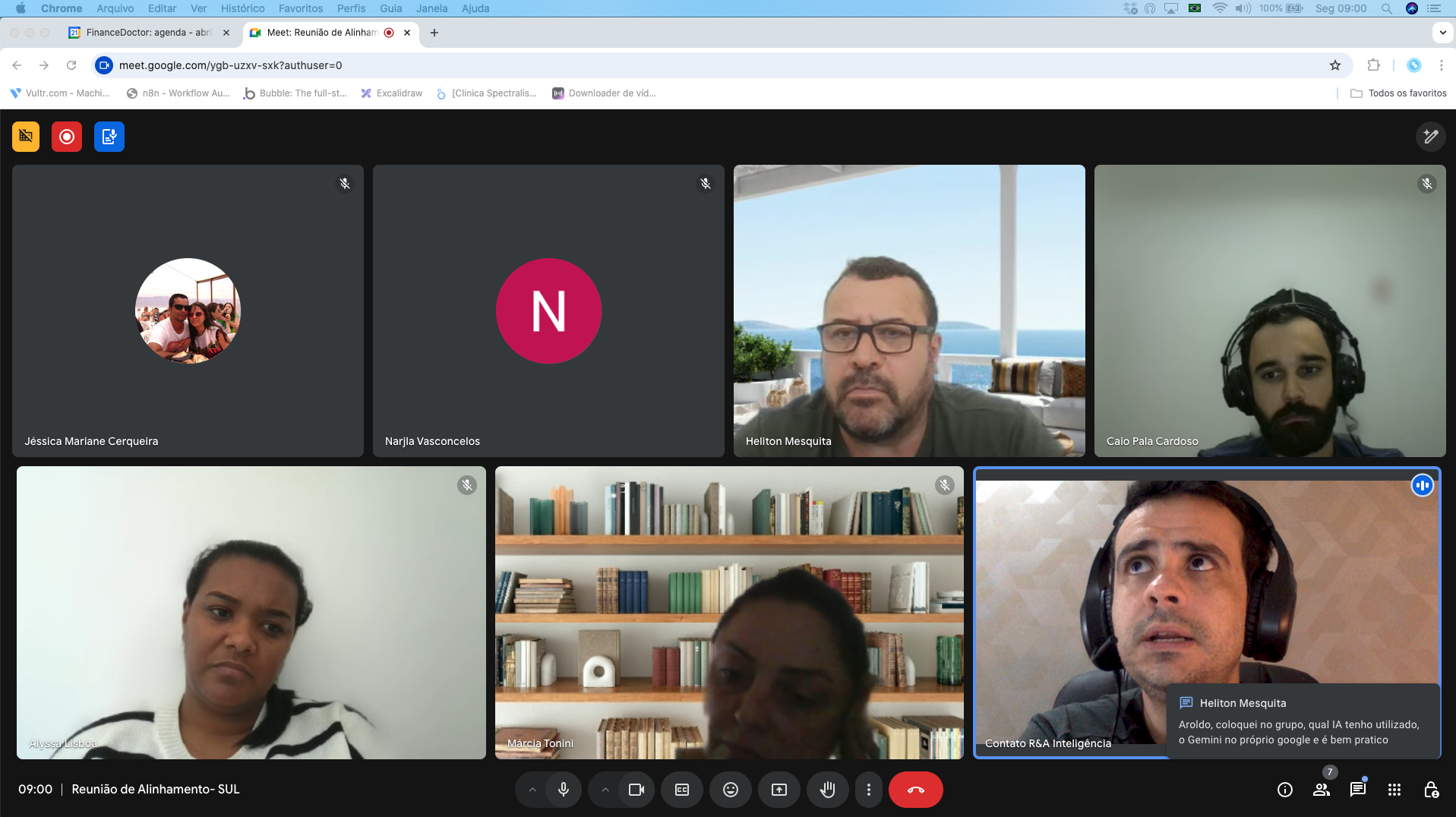Reload the current page
Screen dimensions: 1456x817
71,65
